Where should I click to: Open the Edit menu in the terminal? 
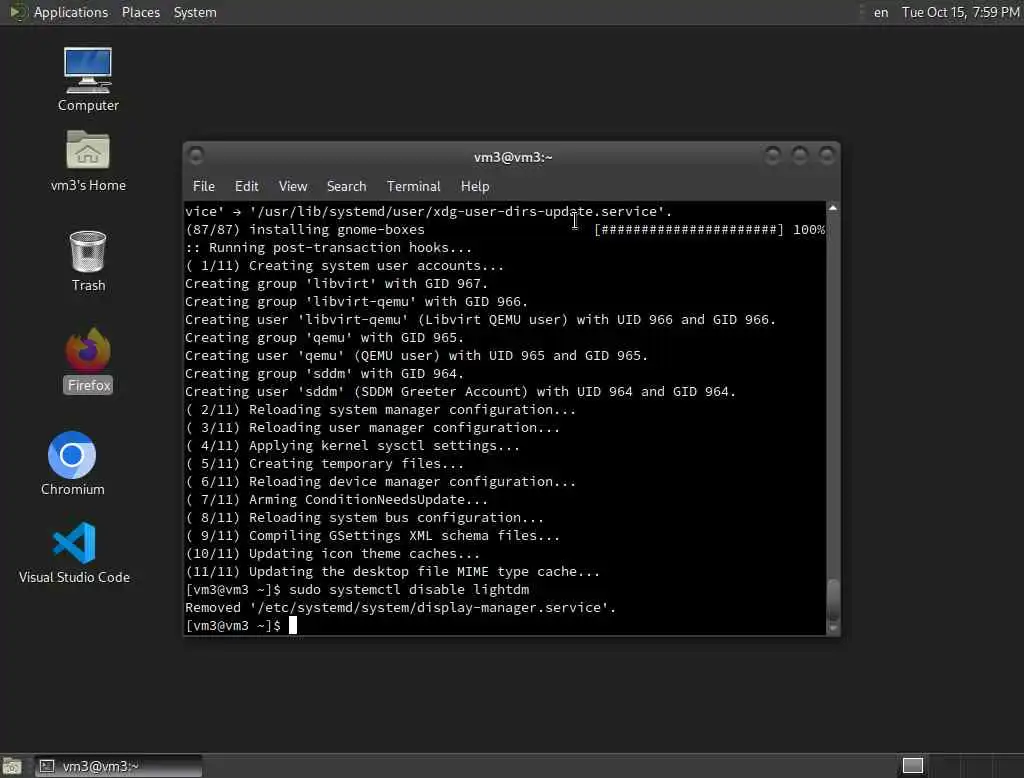click(246, 186)
